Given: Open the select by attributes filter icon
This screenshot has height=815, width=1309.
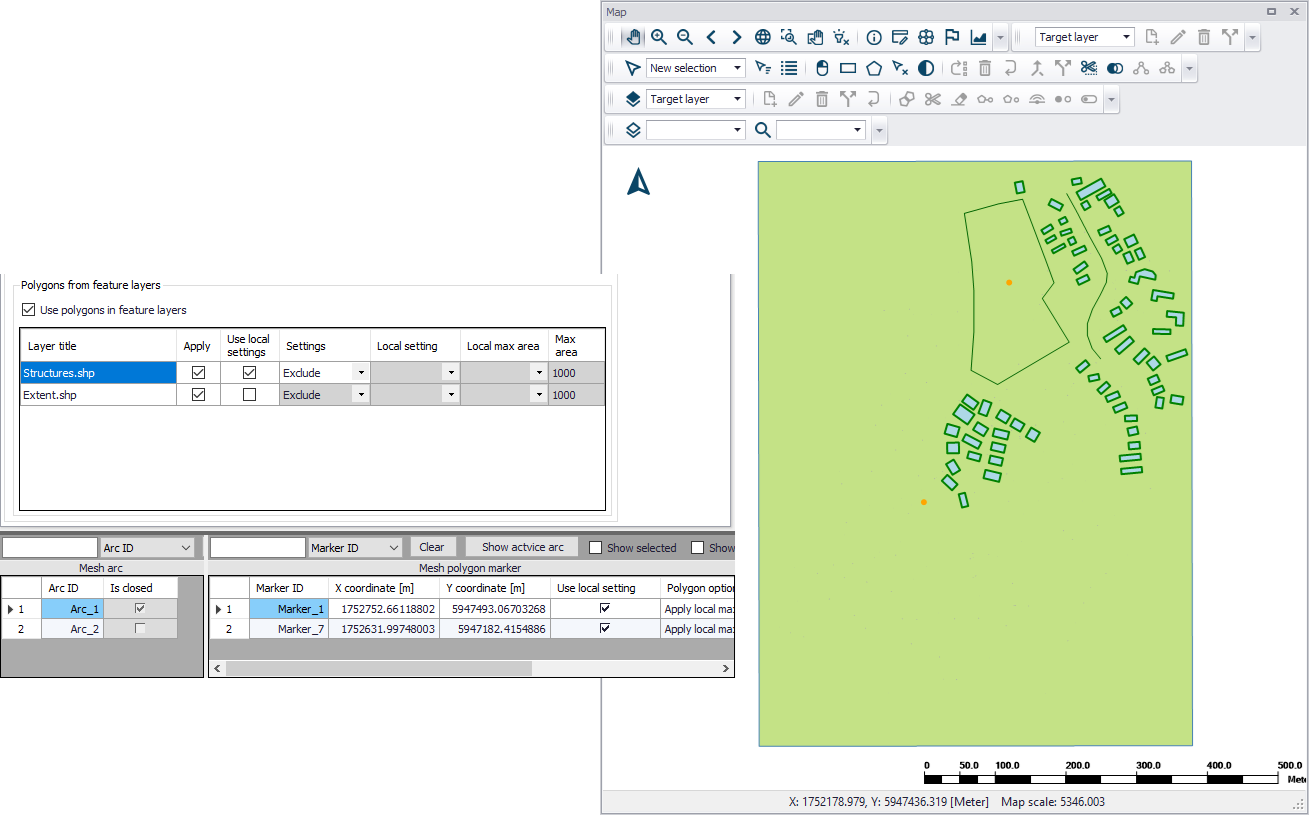Looking at the screenshot, I should [x=763, y=68].
